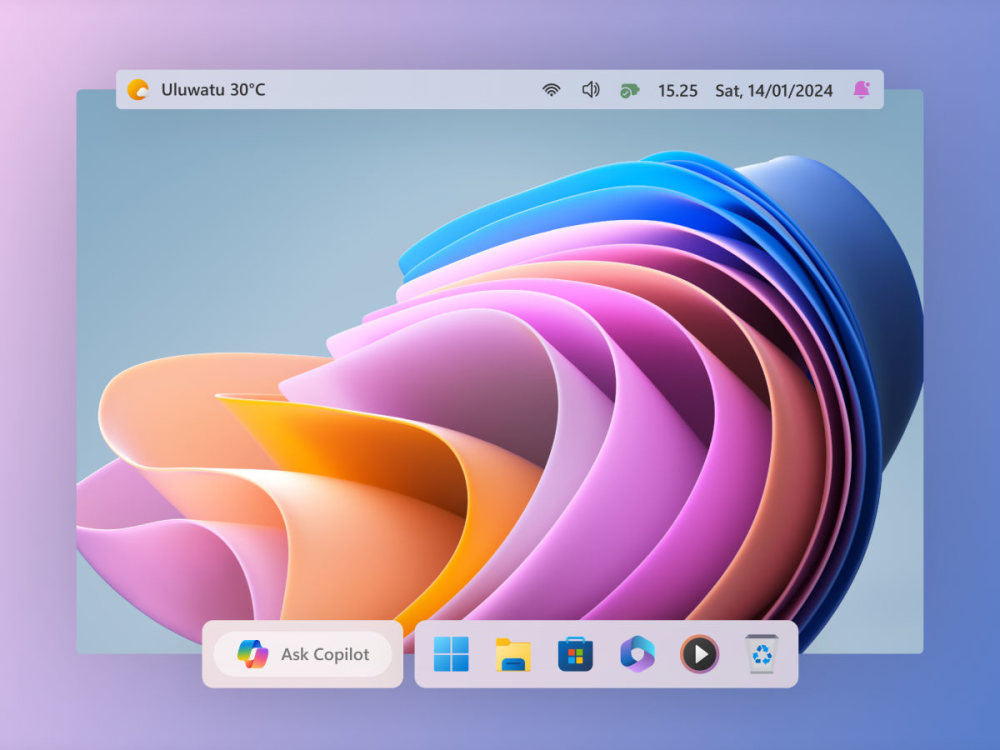Screen dimensions: 1000x750
Task: Click the speaker volume icon
Action: (x=591, y=90)
